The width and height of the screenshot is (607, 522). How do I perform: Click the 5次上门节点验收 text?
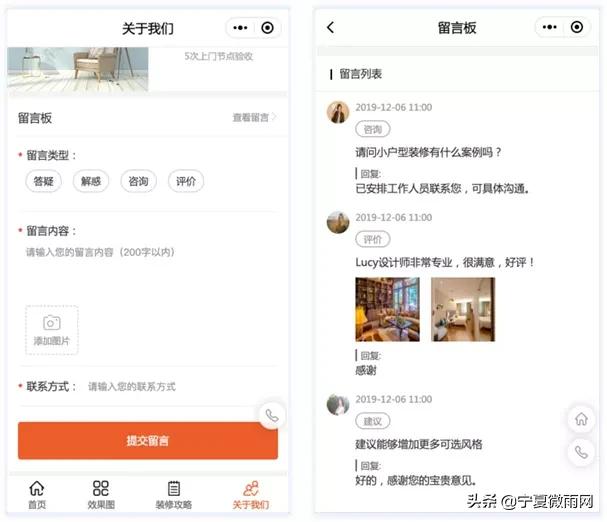219,57
